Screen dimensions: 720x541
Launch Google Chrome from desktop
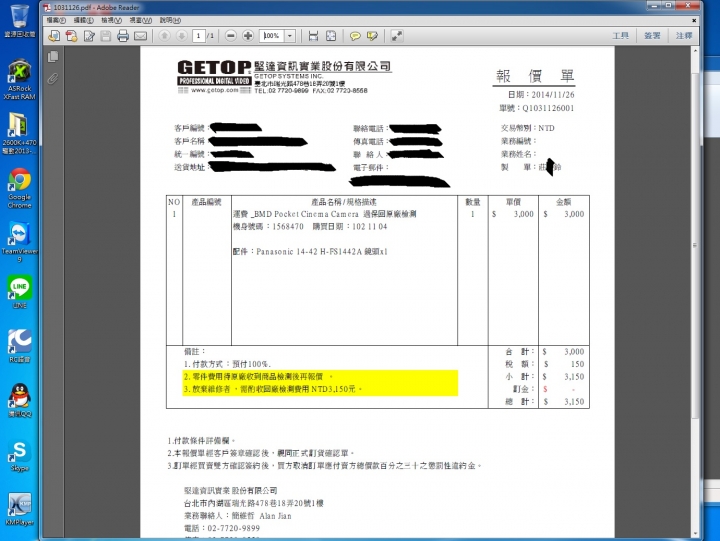[19, 188]
